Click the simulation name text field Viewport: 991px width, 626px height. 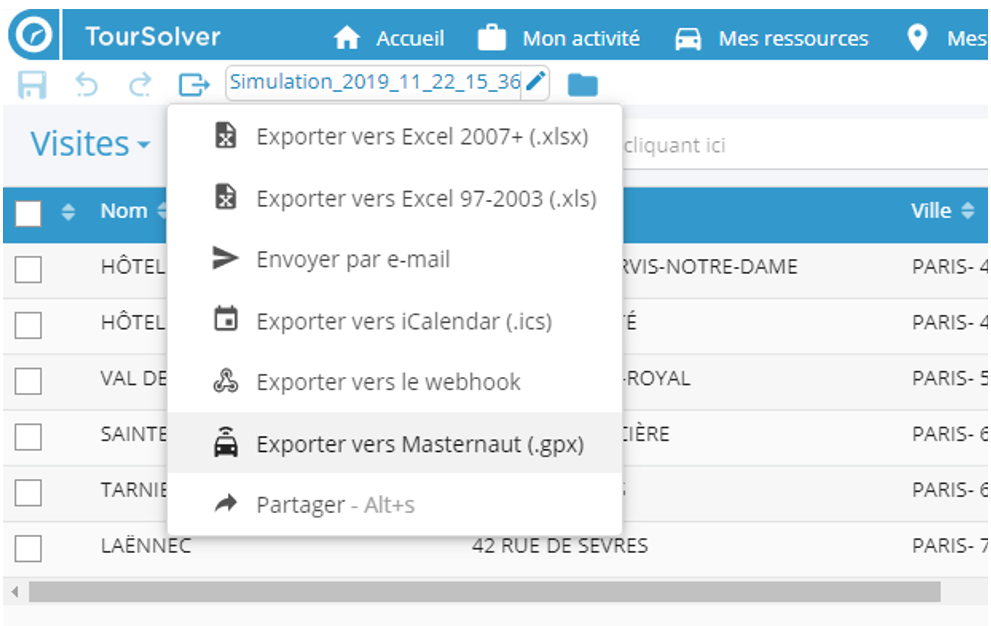click(x=374, y=82)
